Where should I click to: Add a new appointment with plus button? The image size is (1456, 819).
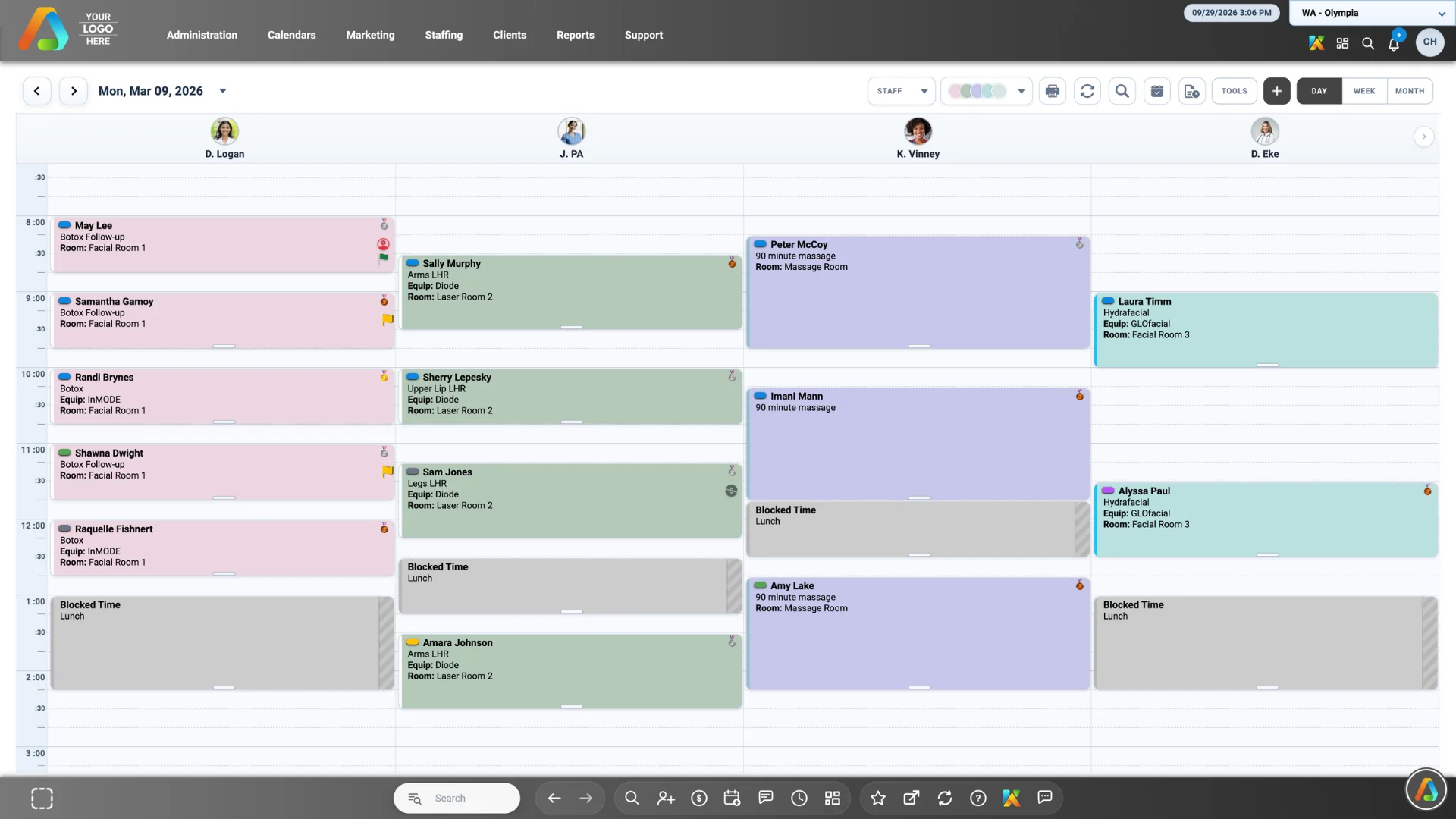(1276, 91)
